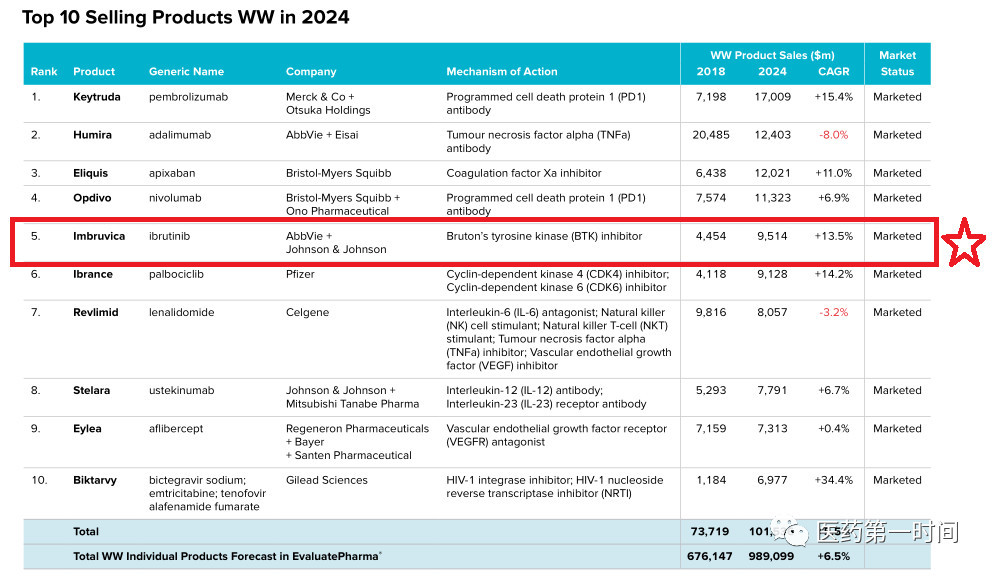Screen dimensions: 992x576
Task: Select the Ibrance product name
Action: tap(92, 274)
